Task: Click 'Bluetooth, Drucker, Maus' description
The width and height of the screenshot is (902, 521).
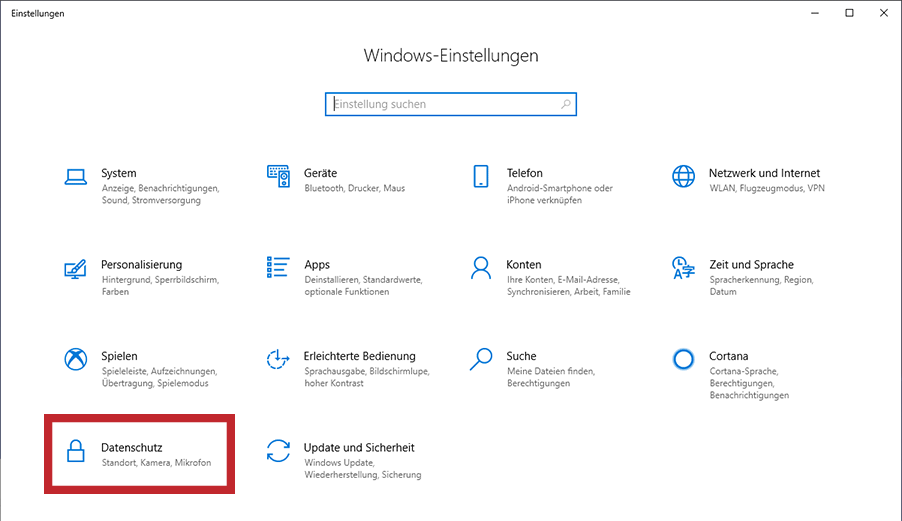Action: coord(355,188)
